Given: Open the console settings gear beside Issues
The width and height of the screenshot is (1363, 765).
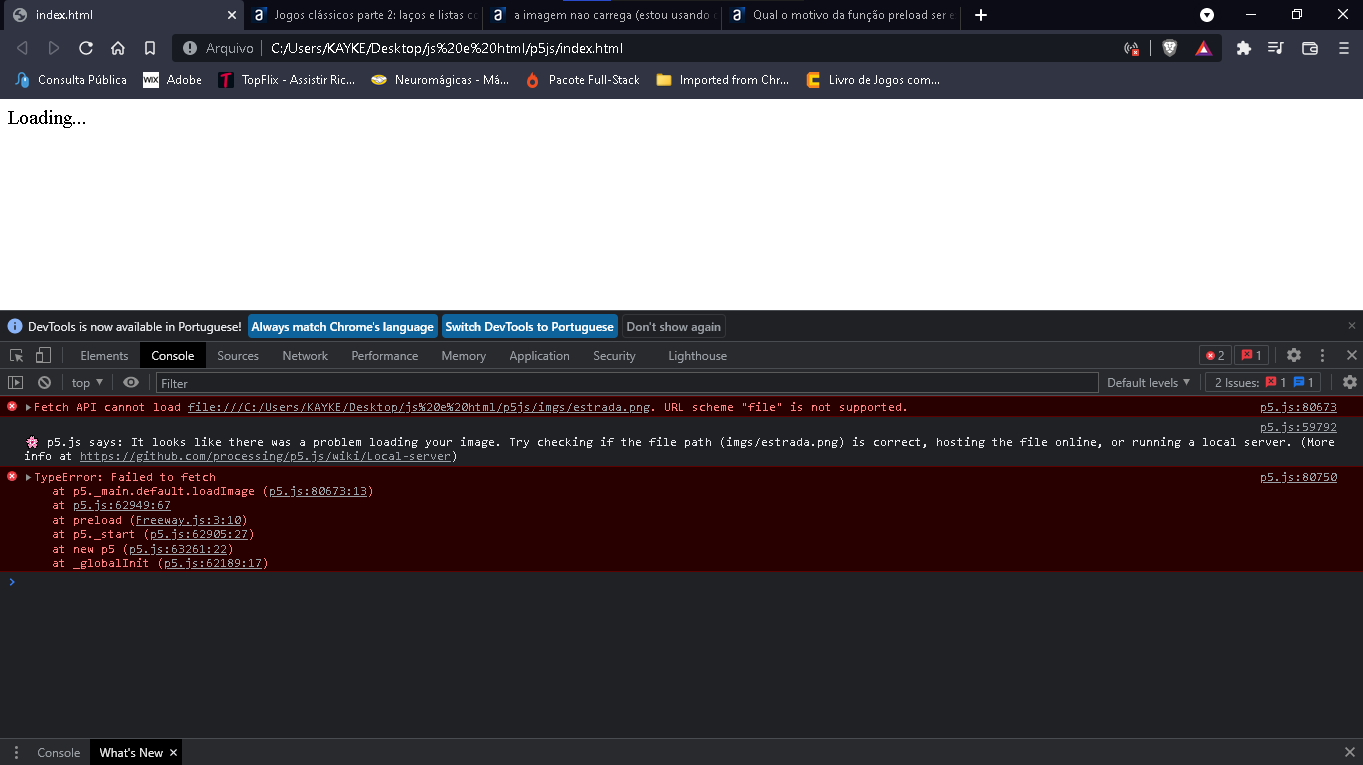Looking at the screenshot, I should [x=1349, y=382].
